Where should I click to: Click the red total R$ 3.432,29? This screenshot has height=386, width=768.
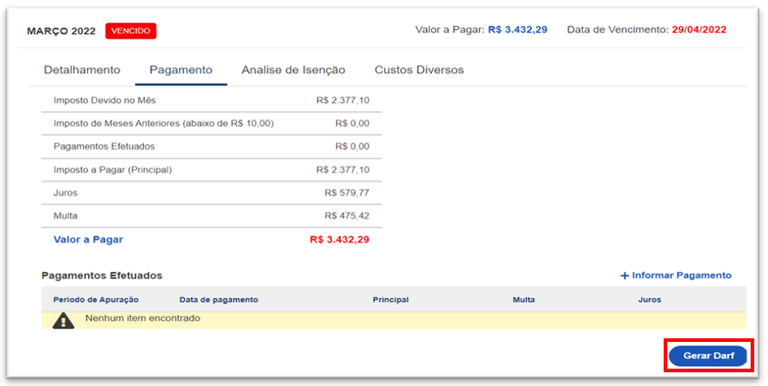coord(339,240)
